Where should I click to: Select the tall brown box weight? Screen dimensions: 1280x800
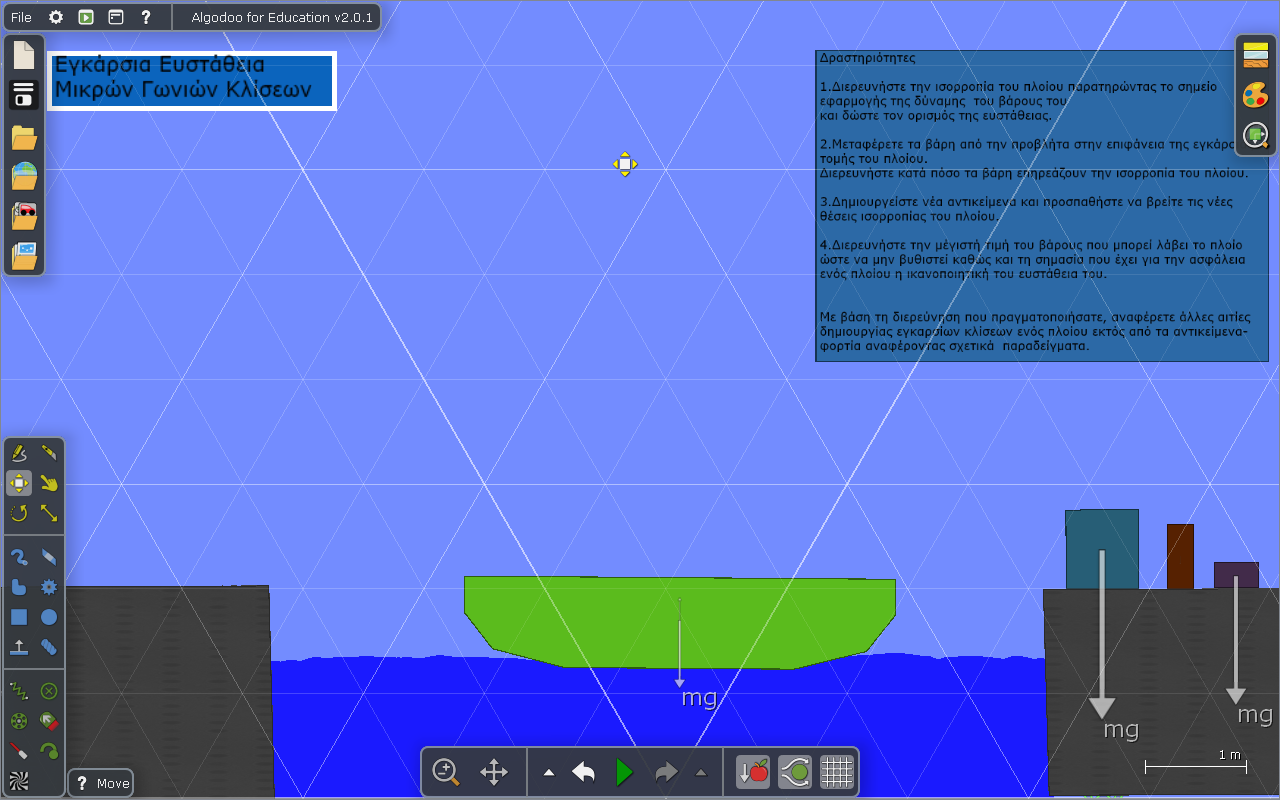(x=1180, y=557)
